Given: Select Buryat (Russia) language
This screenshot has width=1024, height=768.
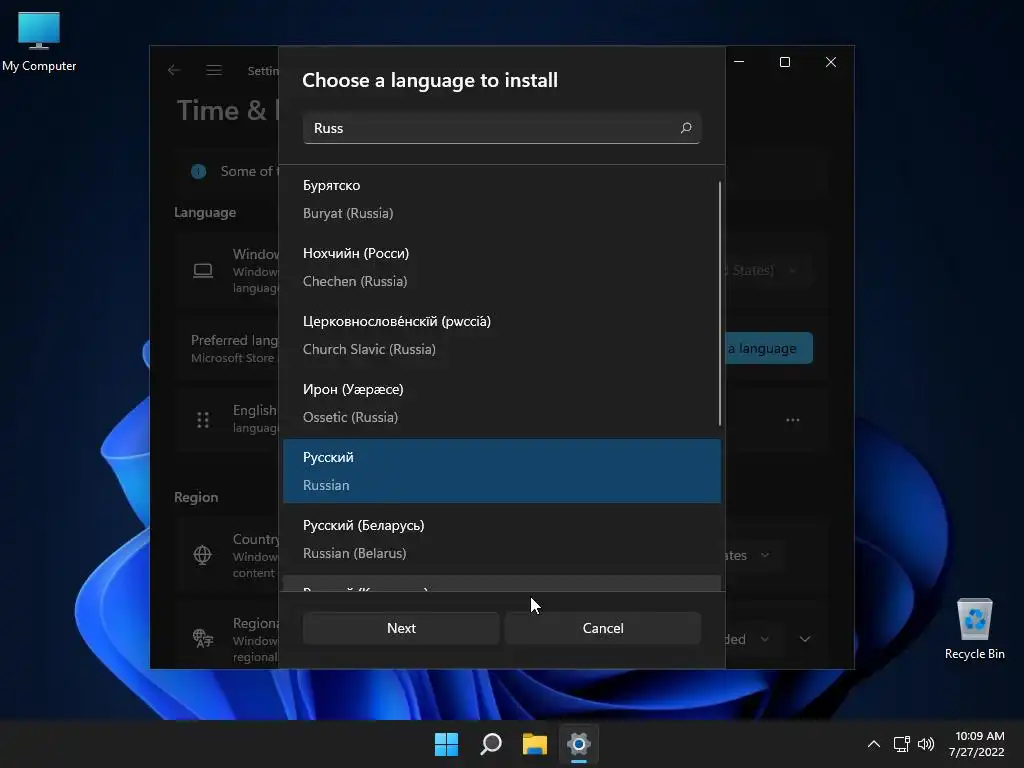Looking at the screenshot, I should pyautogui.click(x=502, y=199).
